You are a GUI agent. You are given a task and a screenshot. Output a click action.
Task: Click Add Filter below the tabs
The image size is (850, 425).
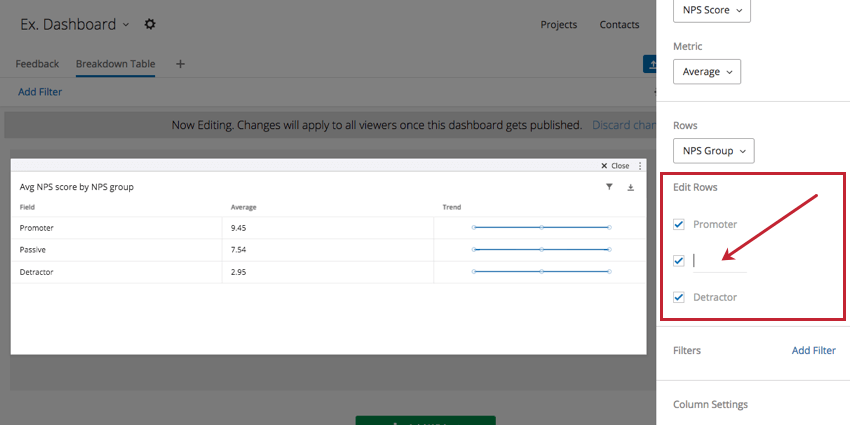click(40, 92)
